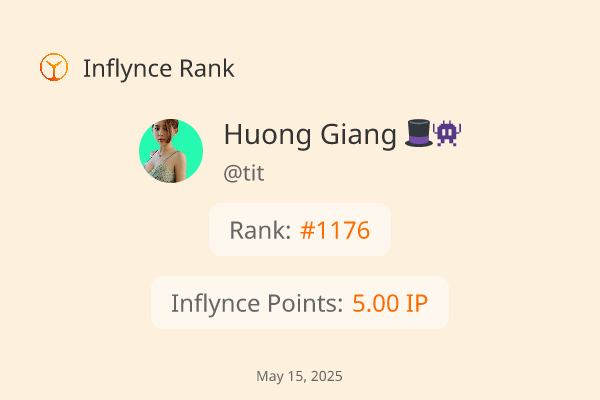This screenshot has height=400, width=600.
Task: Select the Inflynce Rank heading text
Action: pyautogui.click(x=158, y=69)
